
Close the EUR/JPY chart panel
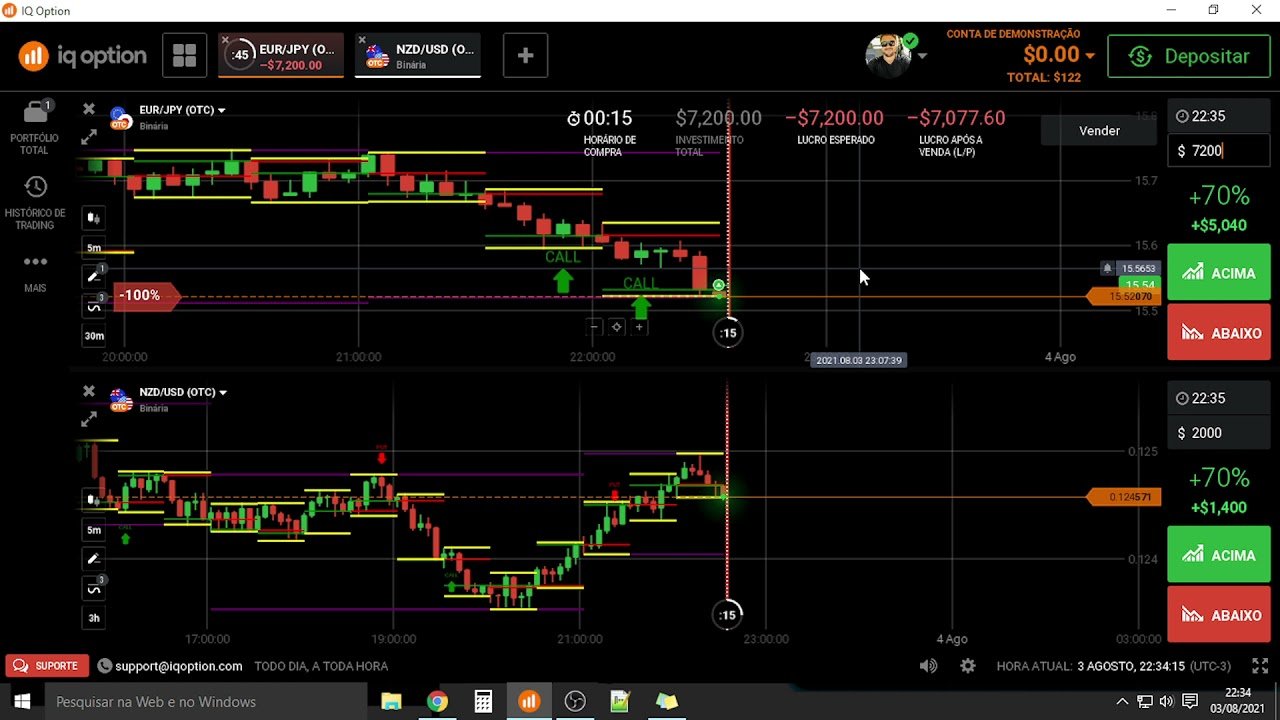[89, 109]
